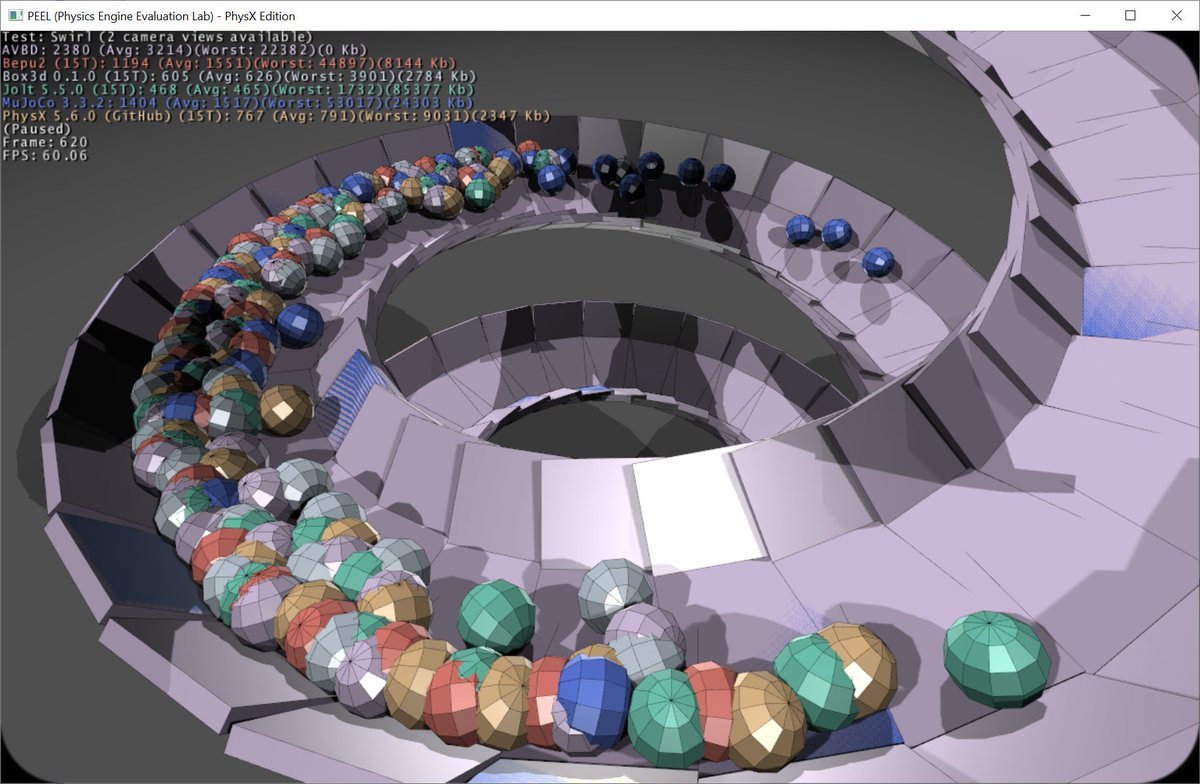Close the PEEL PhysX Edition window
1200x784 pixels.
click(1176, 16)
